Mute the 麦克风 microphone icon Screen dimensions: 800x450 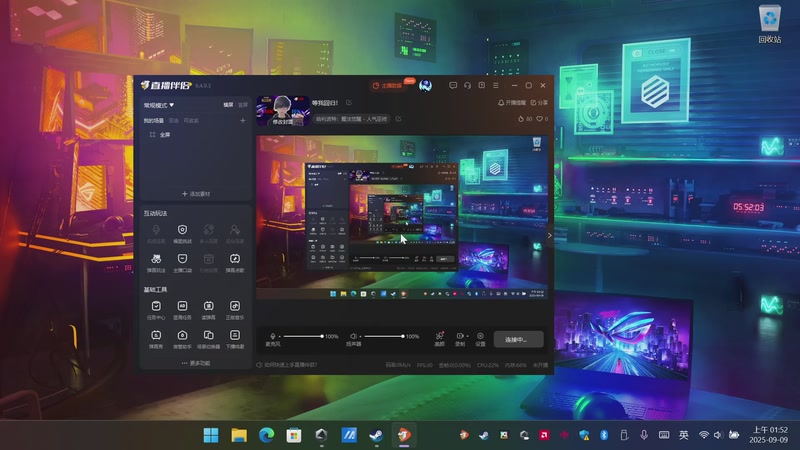pos(273,336)
